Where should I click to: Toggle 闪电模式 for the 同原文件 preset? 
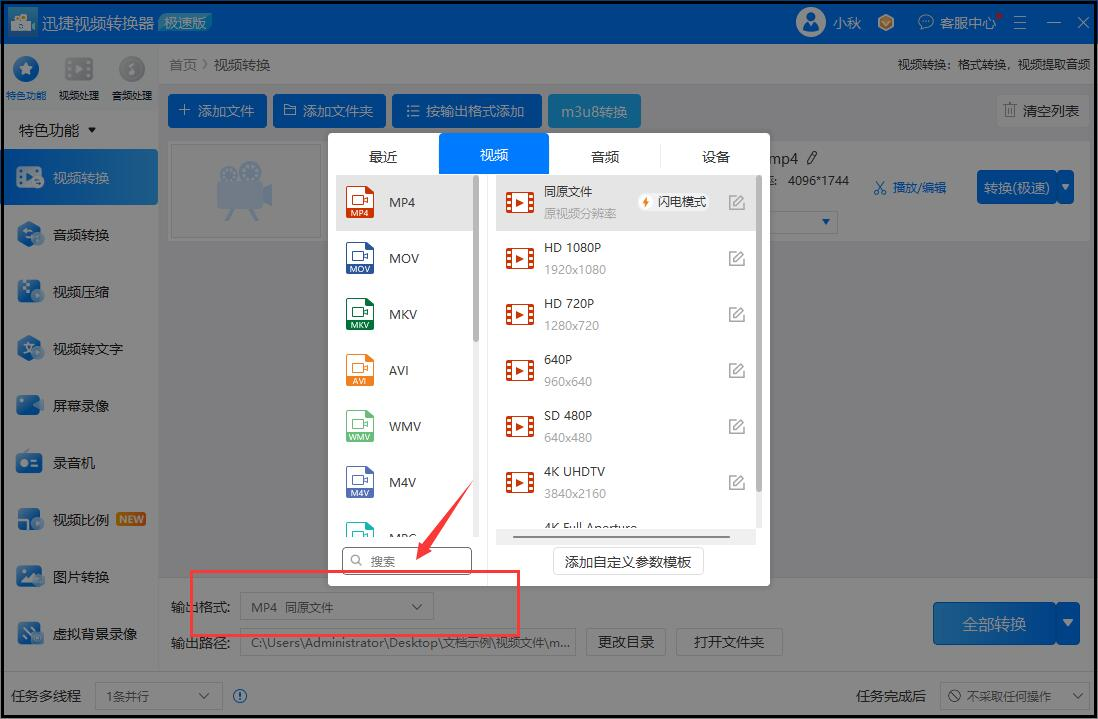[673, 202]
